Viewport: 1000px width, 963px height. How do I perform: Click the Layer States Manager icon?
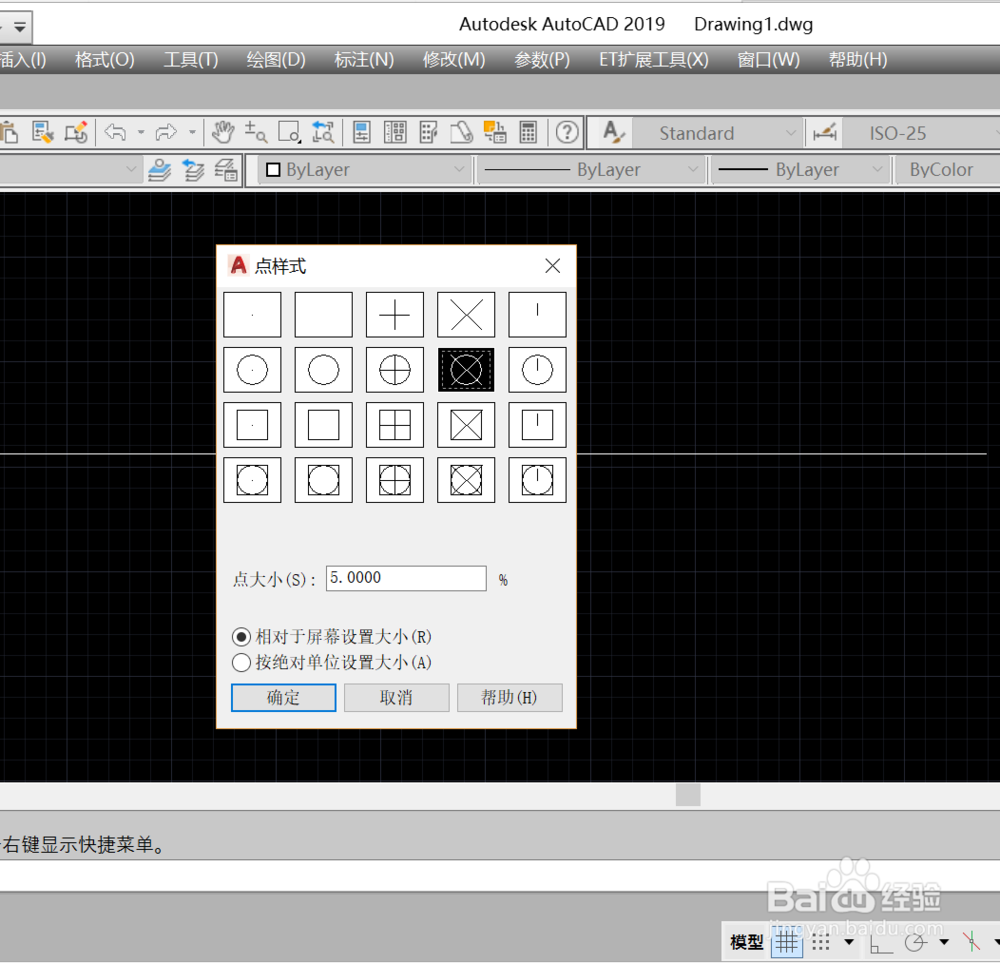pyautogui.click(x=226, y=170)
